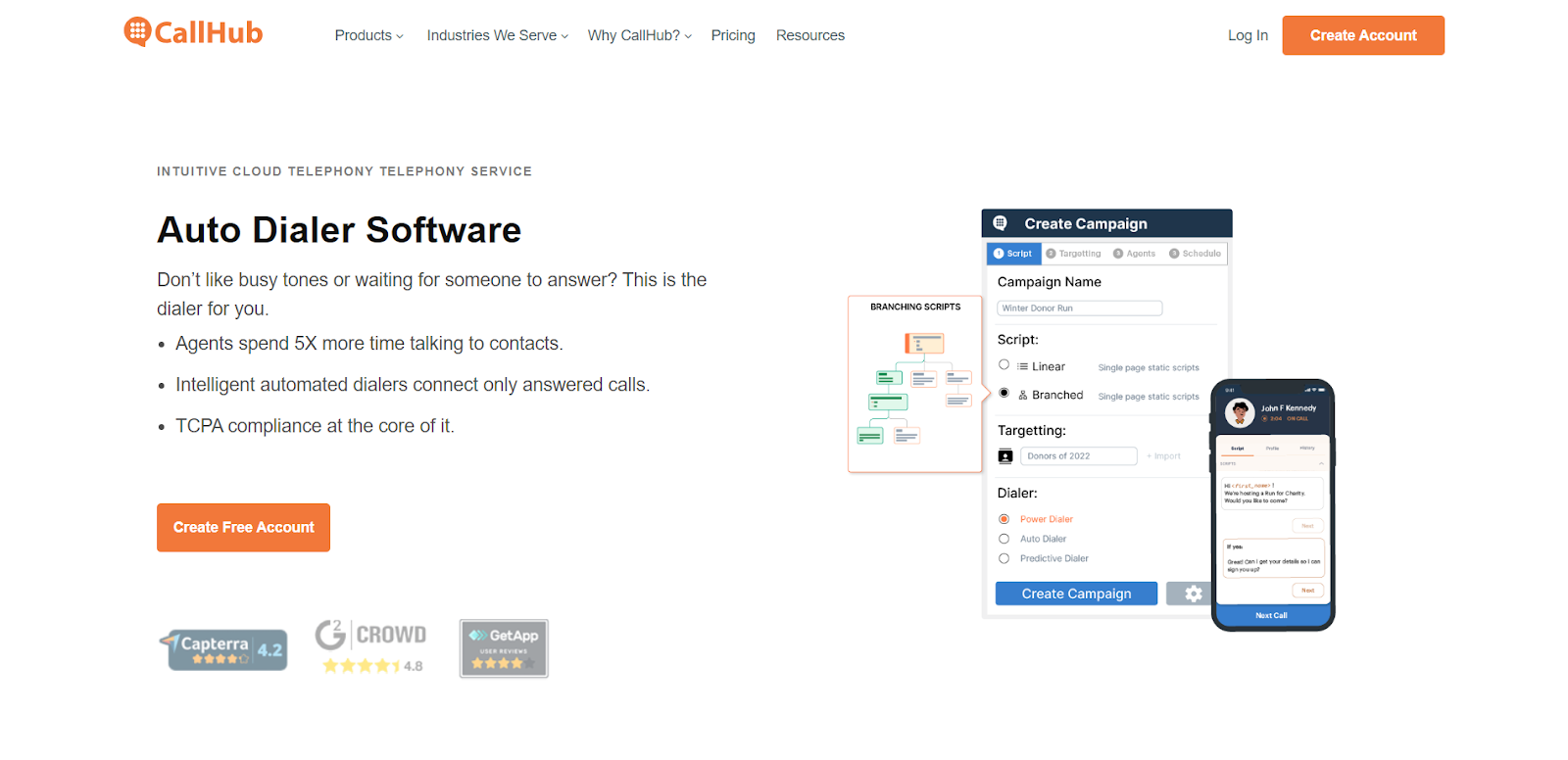Click the Create Account button
1568x760 pixels.
pyautogui.click(x=1363, y=35)
